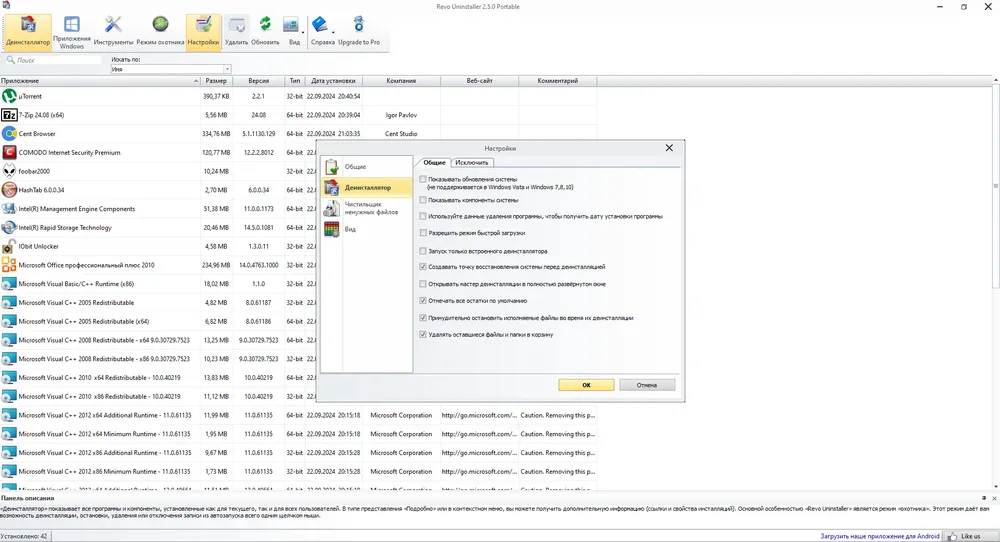
Task: Sort by Версия column header
Action: pyautogui.click(x=258, y=81)
